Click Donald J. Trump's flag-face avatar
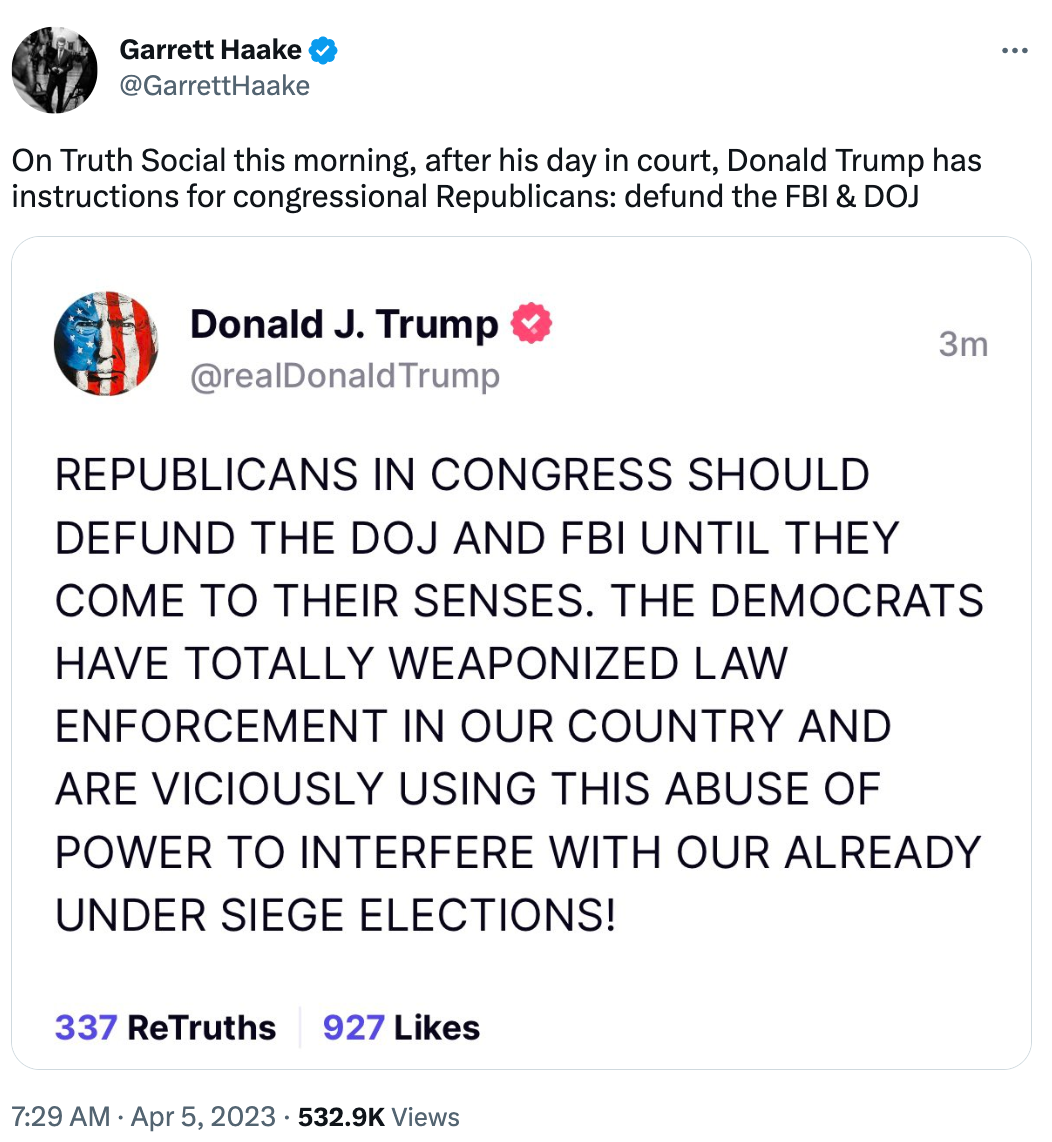This screenshot has height=1142, width=1052. click(x=106, y=343)
